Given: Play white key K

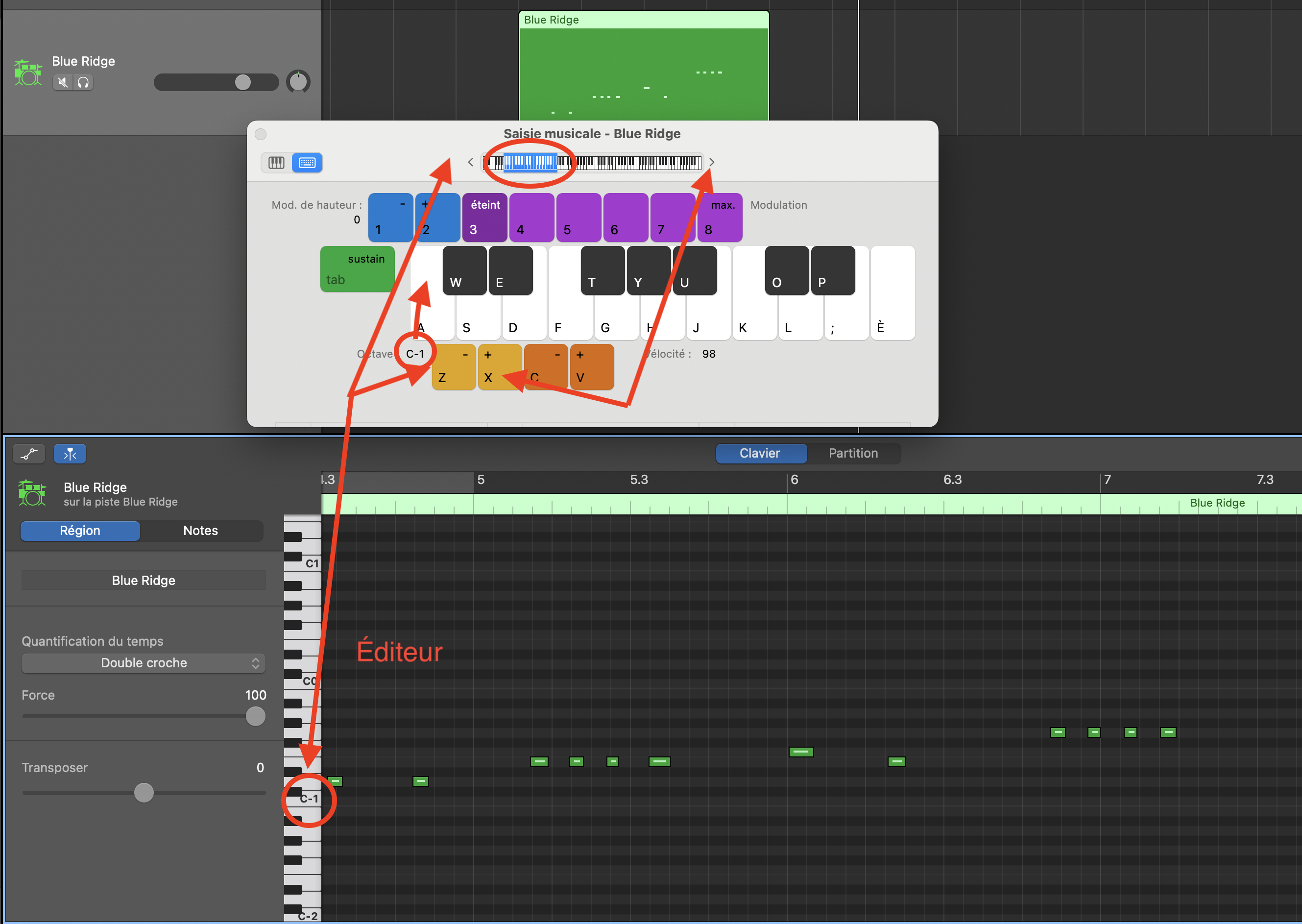Looking at the screenshot, I should [x=755, y=318].
